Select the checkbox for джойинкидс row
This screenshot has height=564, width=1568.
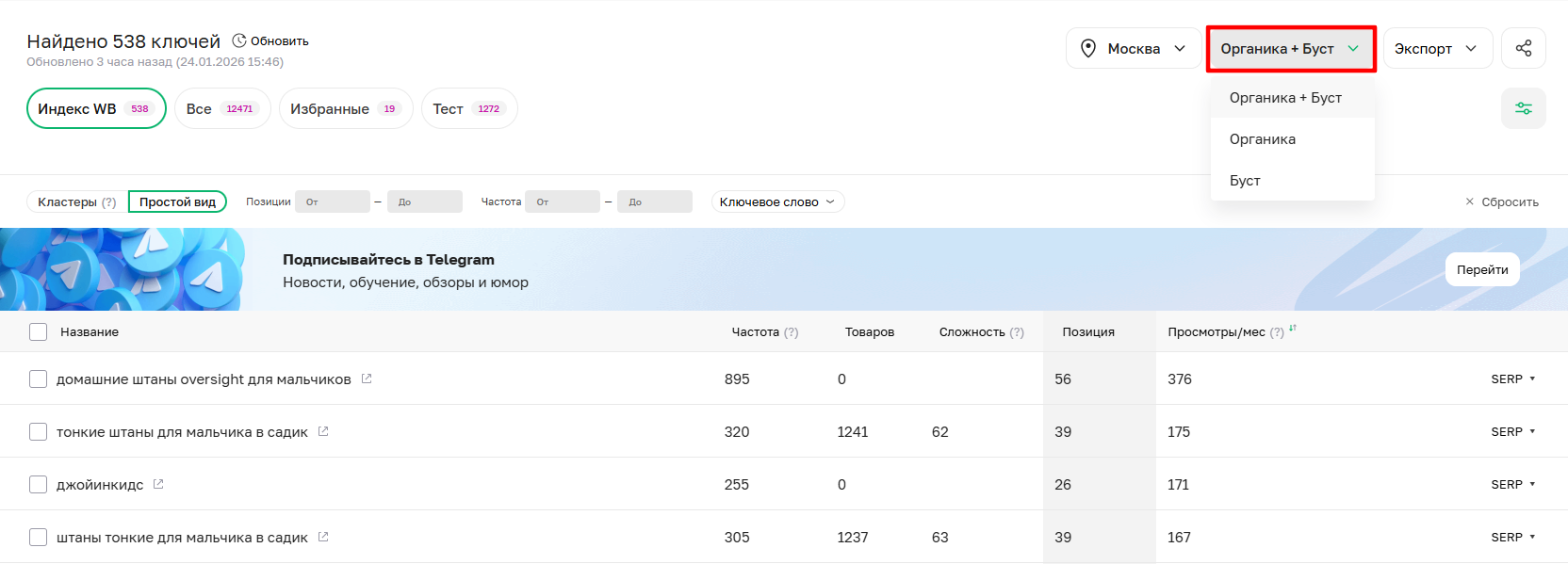tap(38, 484)
